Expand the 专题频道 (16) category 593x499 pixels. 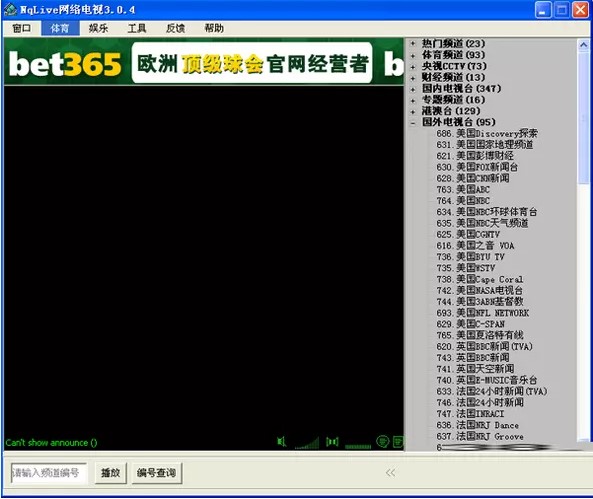pos(413,100)
